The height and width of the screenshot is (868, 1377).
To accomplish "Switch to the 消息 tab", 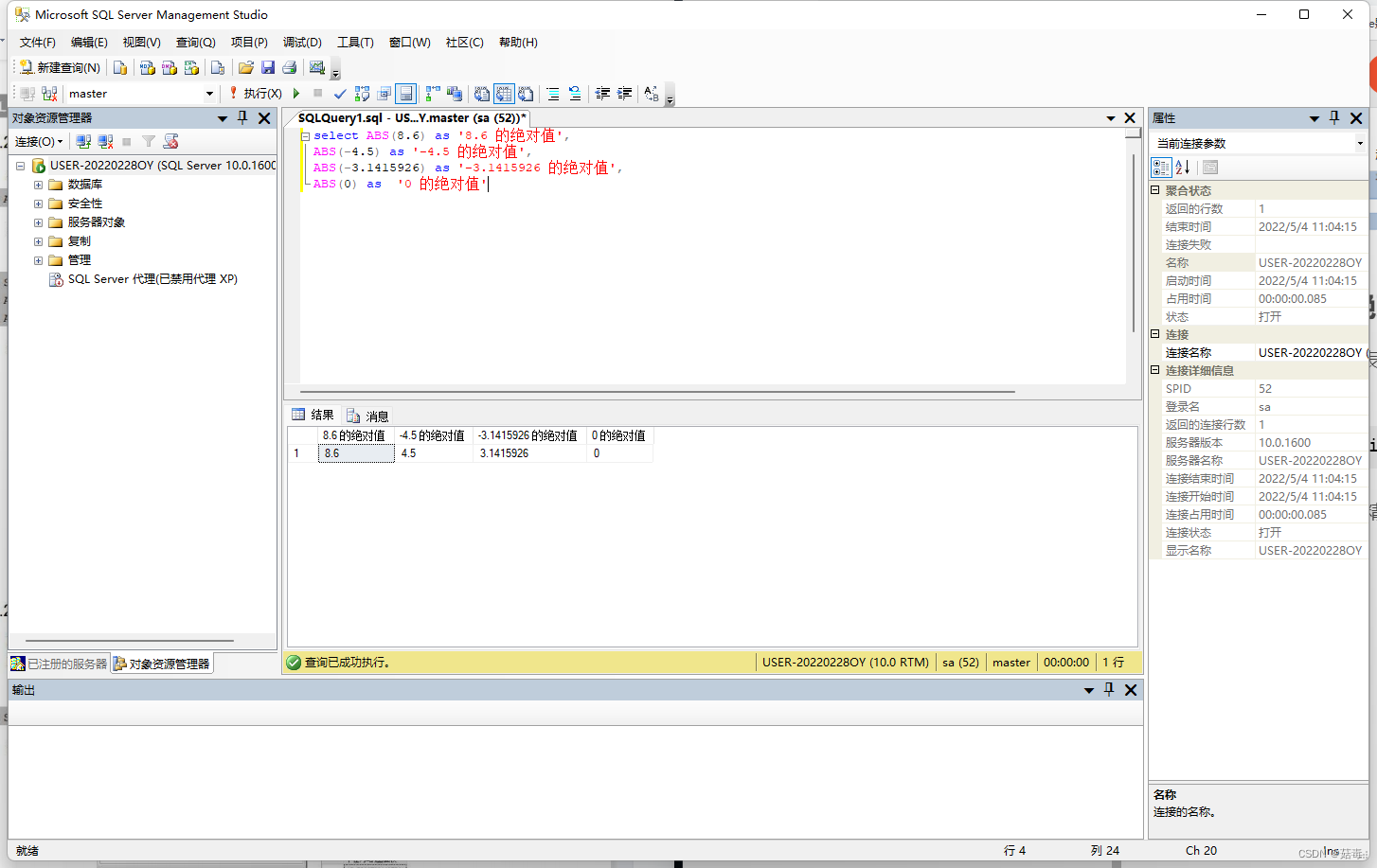I will pyautogui.click(x=367, y=416).
